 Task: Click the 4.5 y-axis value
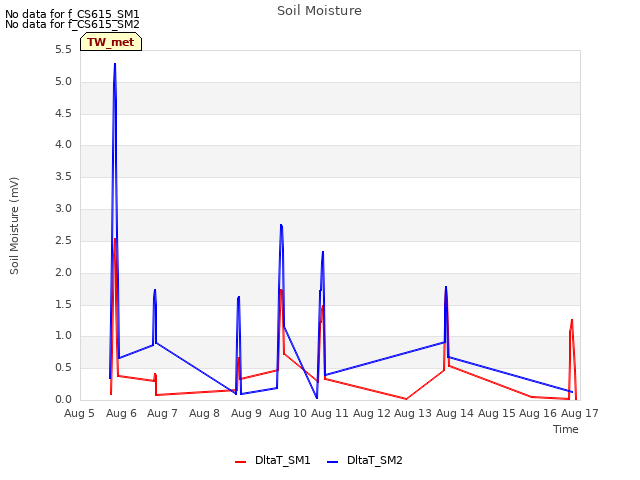[x=63, y=113]
